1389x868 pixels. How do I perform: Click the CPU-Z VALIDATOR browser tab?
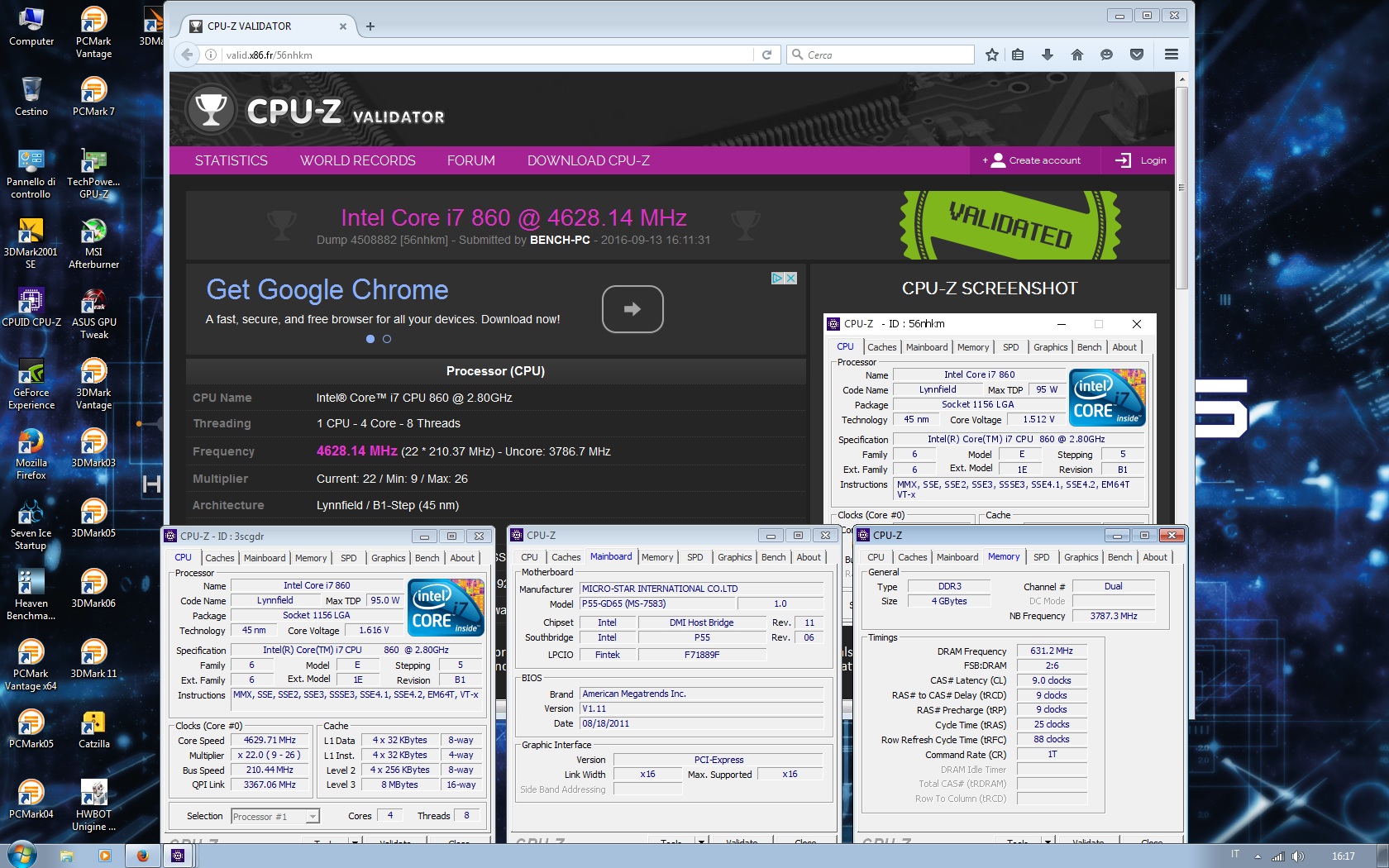pos(268,26)
